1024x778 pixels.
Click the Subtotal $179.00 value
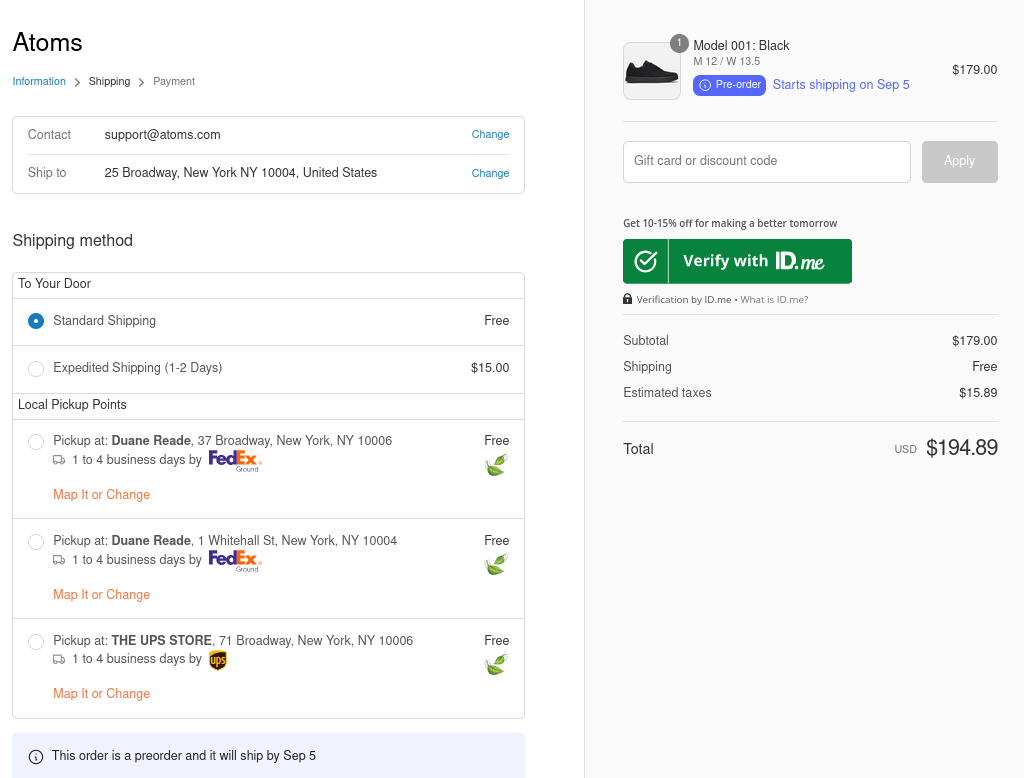974,340
